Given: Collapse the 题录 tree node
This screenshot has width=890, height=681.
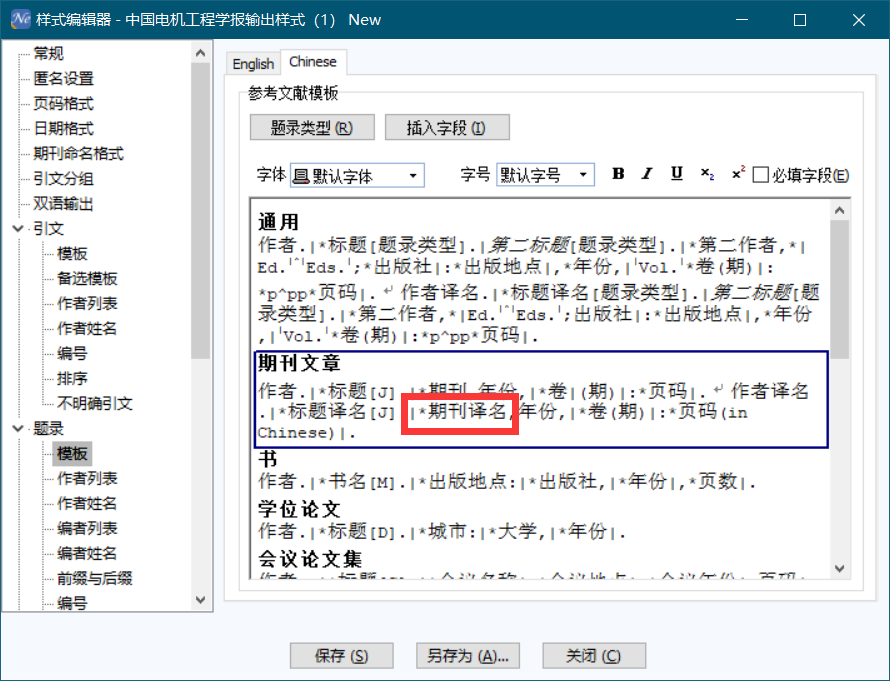Looking at the screenshot, I should [18, 428].
